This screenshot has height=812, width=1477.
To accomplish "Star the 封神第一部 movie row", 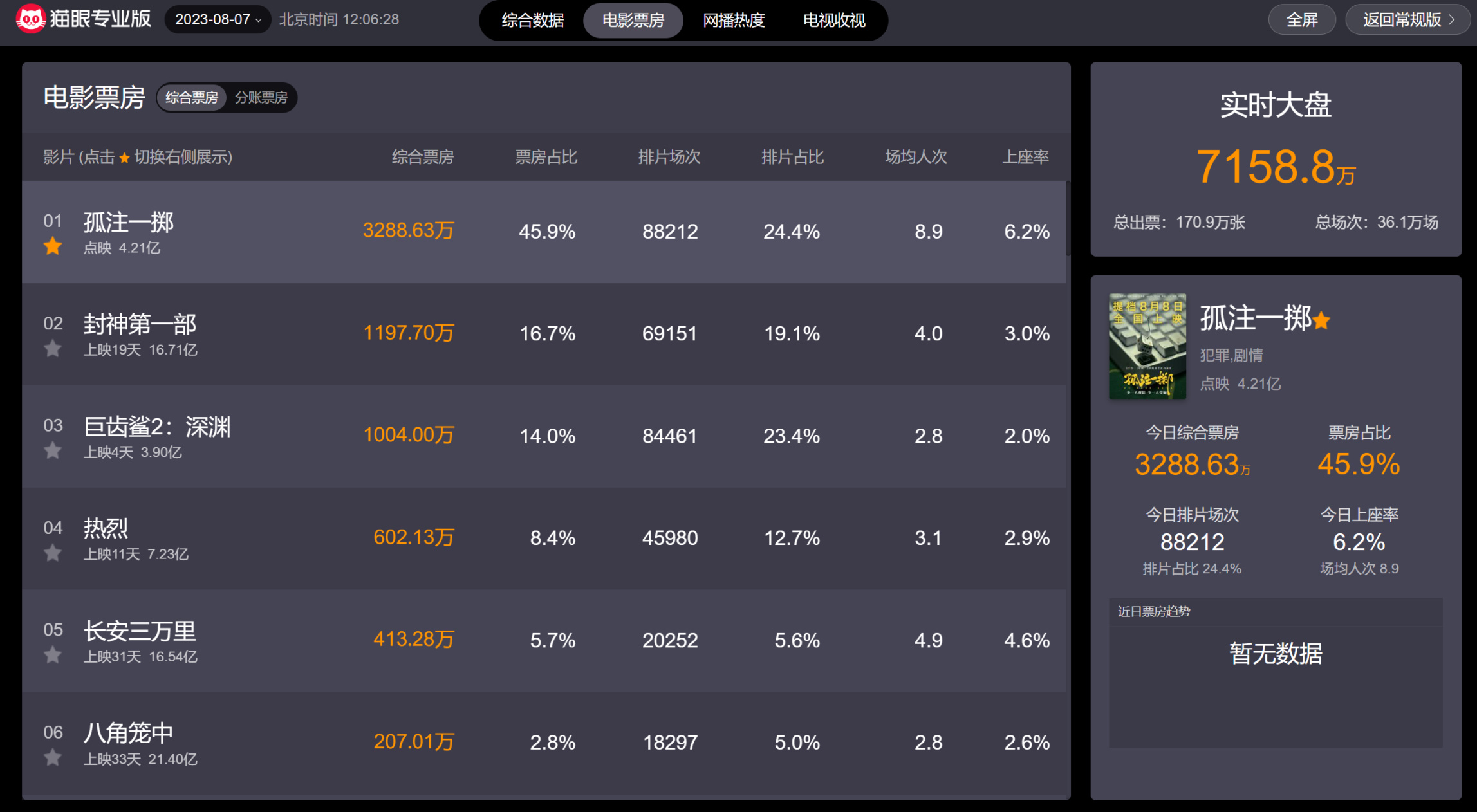I will click(x=53, y=349).
